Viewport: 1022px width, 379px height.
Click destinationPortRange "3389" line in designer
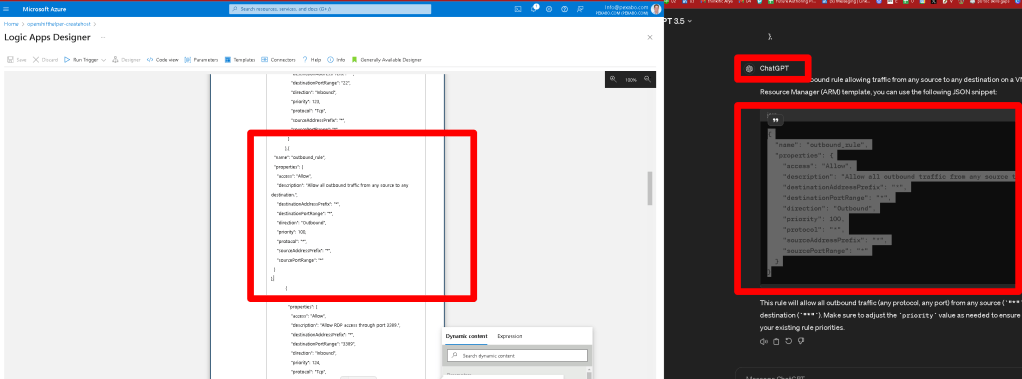[x=324, y=343]
